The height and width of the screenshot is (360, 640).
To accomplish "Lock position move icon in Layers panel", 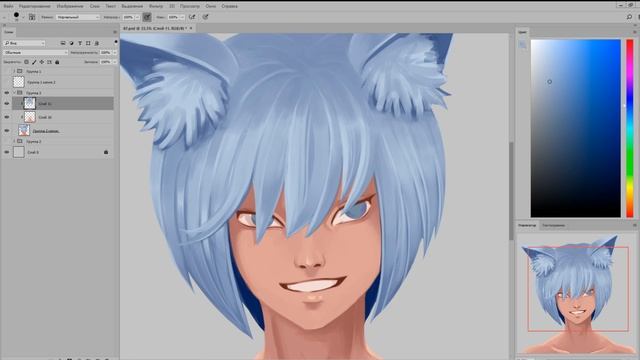I will pyautogui.click(x=42, y=62).
